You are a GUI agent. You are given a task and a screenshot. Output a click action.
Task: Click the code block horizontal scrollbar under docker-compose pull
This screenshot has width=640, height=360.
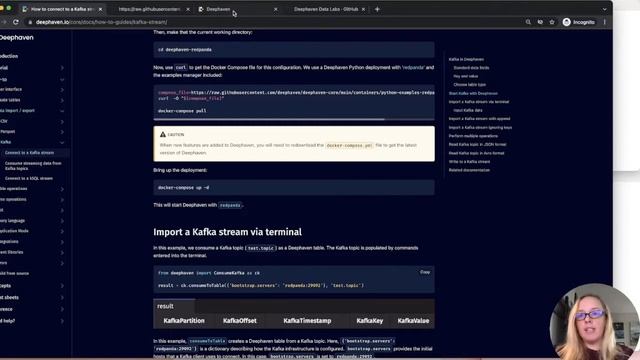point(269,119)
